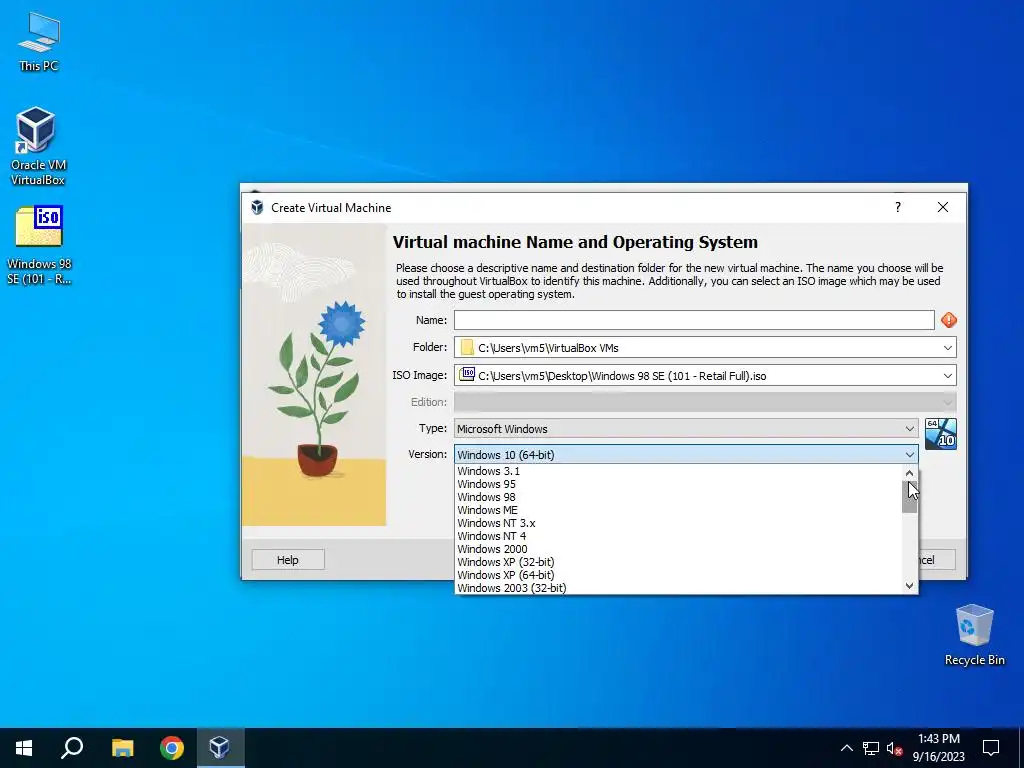Image resolution: width=1024 pixels, height=768 pixels.
Task: Switch to VirtualBox taskbar button
Action: click(x=219, y=748)
